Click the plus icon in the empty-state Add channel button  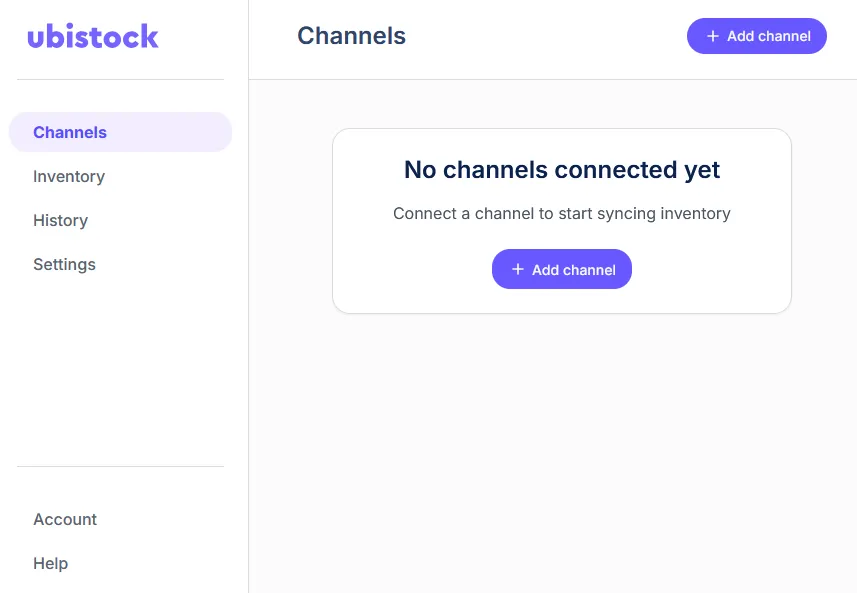518,269
